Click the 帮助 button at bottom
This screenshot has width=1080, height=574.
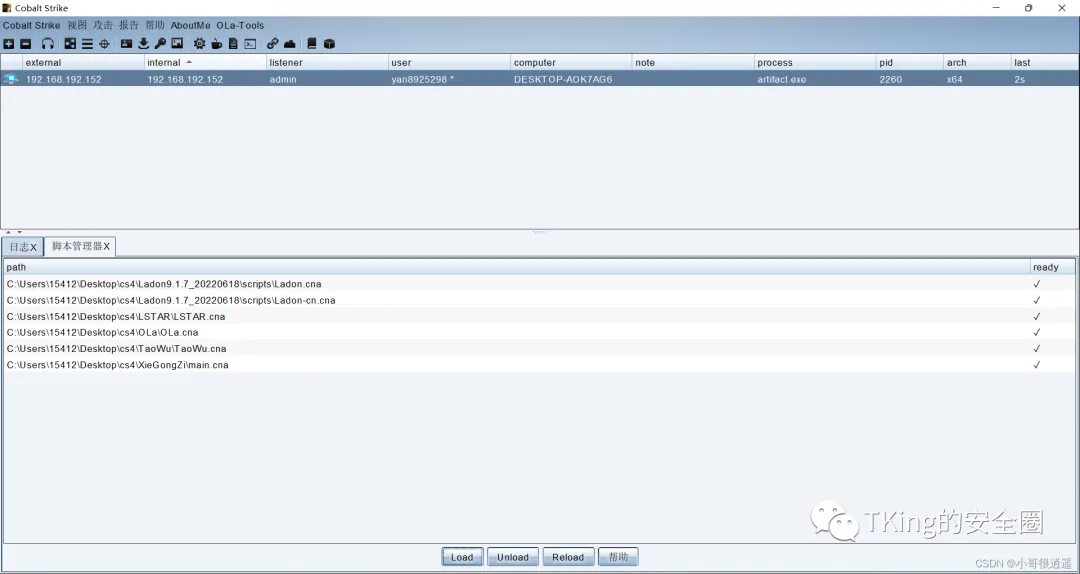click(x=619, y=557)
